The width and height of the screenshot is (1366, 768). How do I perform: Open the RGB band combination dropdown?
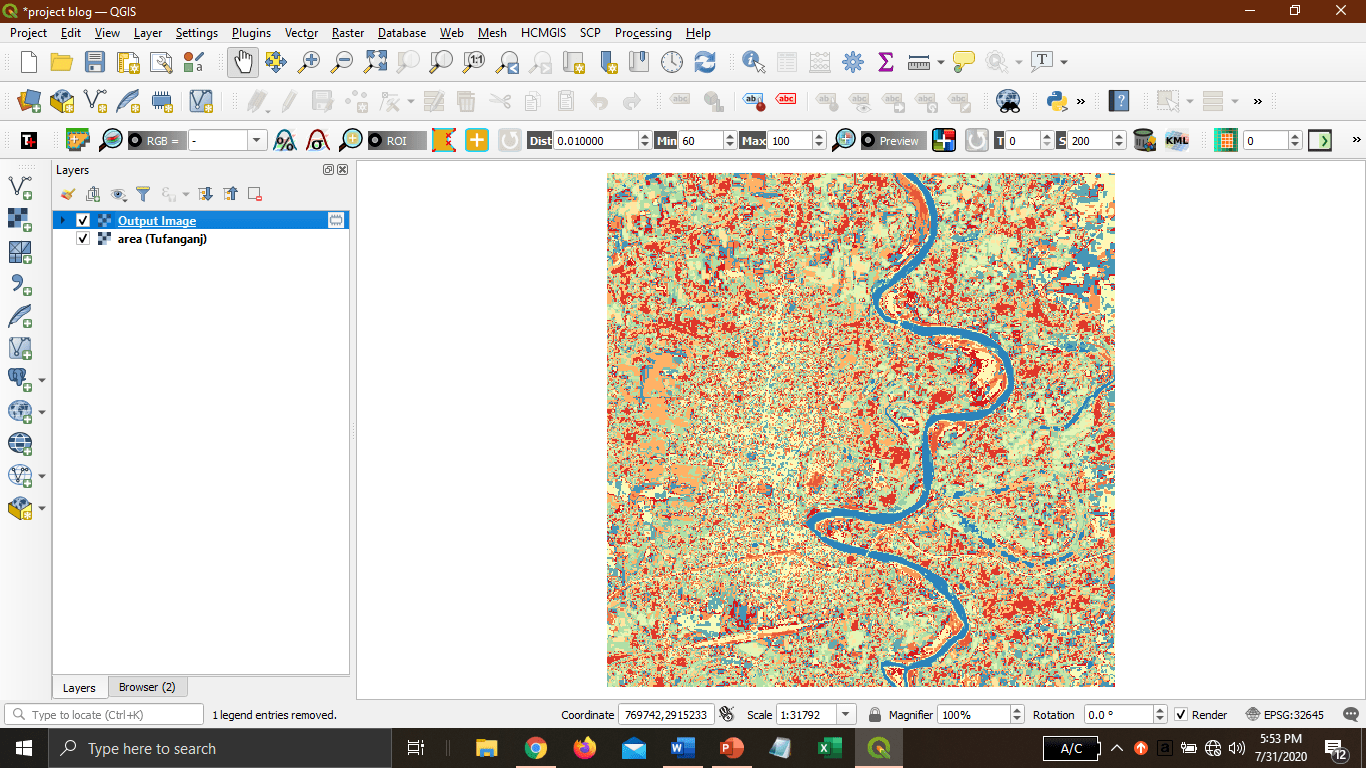click(257, 140)
